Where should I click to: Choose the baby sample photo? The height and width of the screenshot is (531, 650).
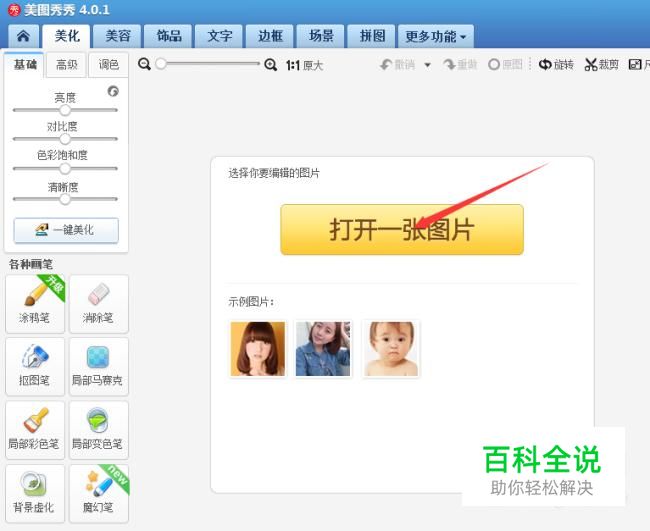391,349
